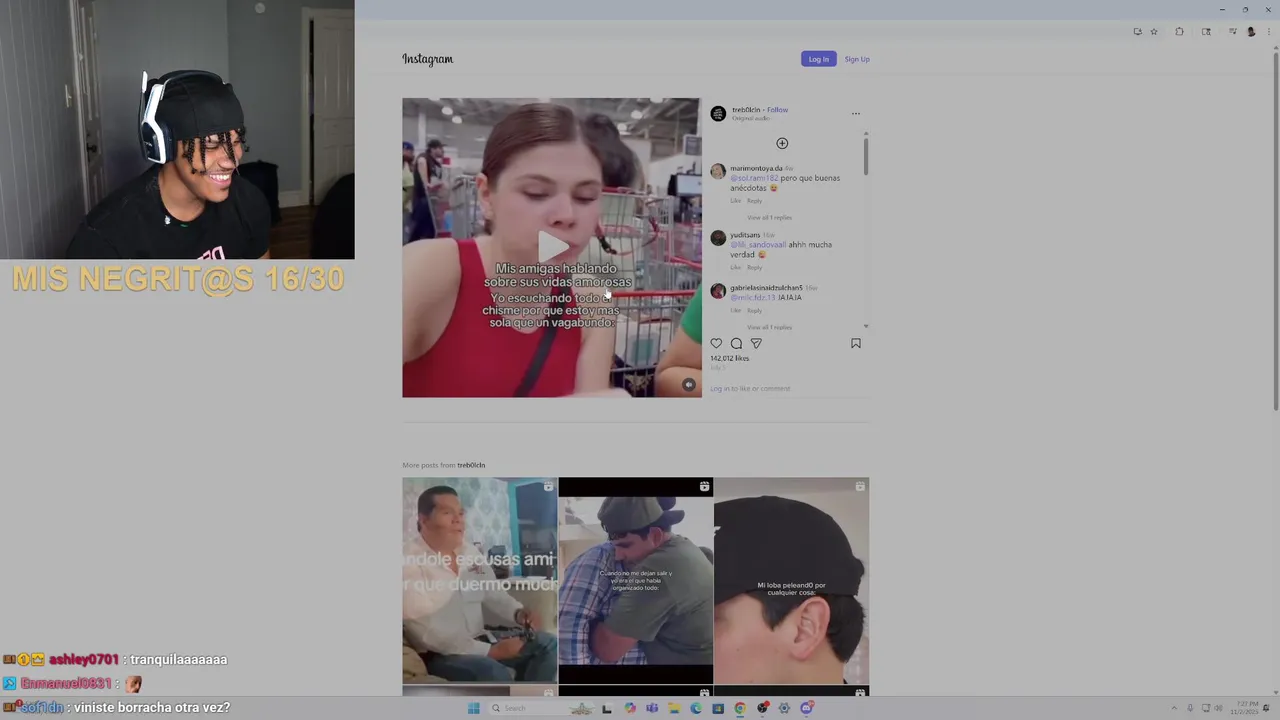
Task: Click comments scroll down arrow
Action: pos(866,326)
